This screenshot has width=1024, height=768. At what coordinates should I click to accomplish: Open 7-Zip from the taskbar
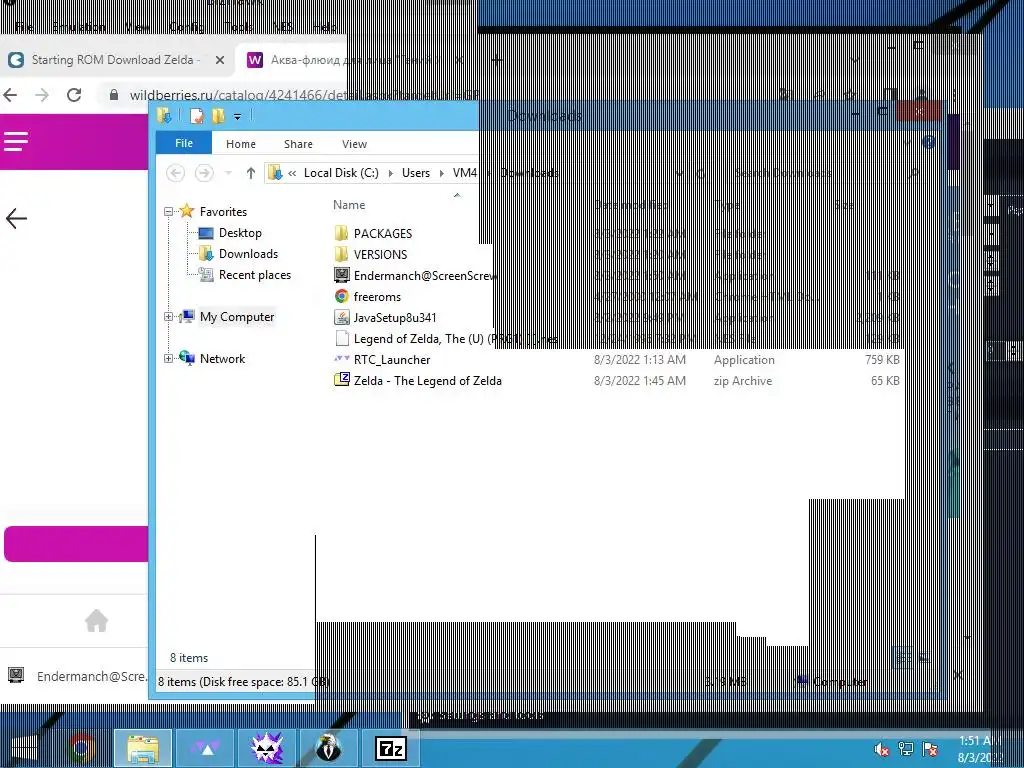[391, 748]
